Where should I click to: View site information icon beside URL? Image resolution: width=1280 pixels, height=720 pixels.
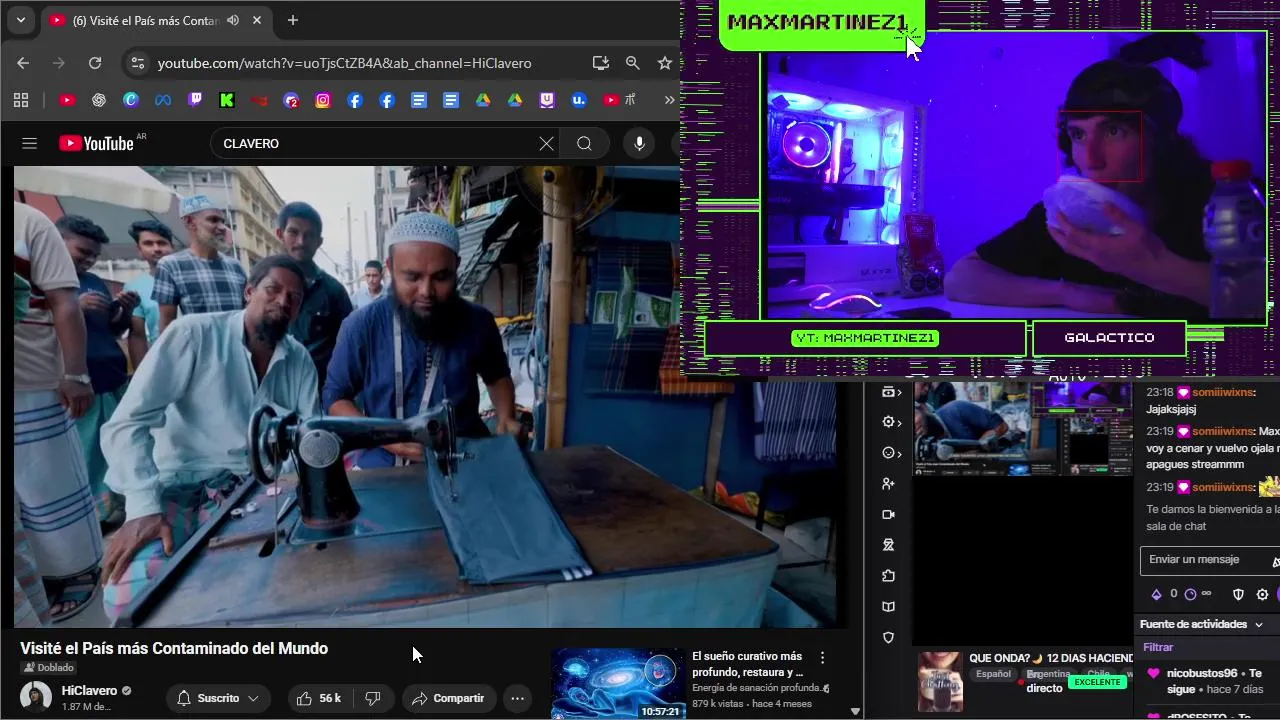point(138,63)
